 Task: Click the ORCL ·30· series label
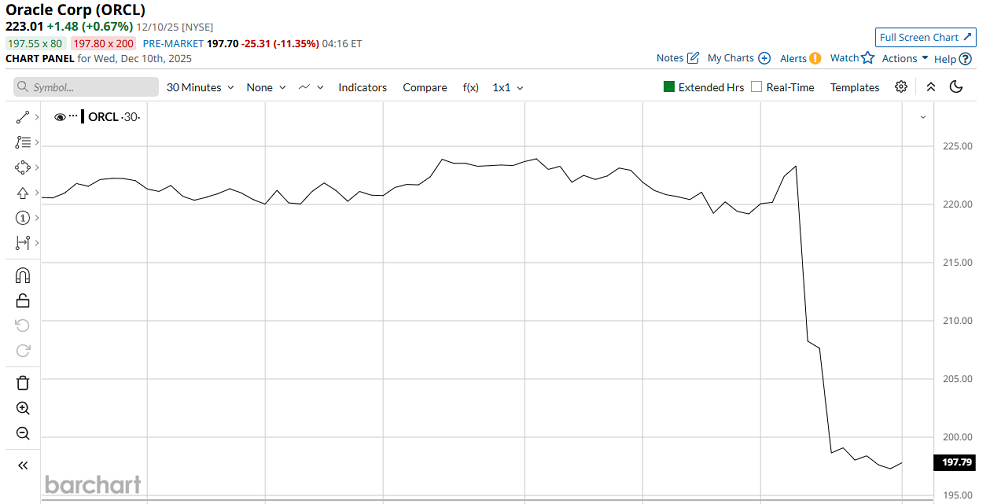114,117
